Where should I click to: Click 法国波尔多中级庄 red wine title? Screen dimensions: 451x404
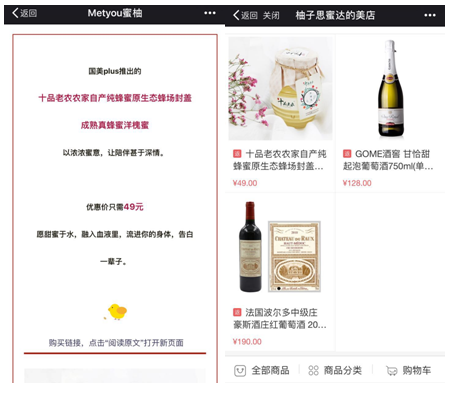point(280,318)
